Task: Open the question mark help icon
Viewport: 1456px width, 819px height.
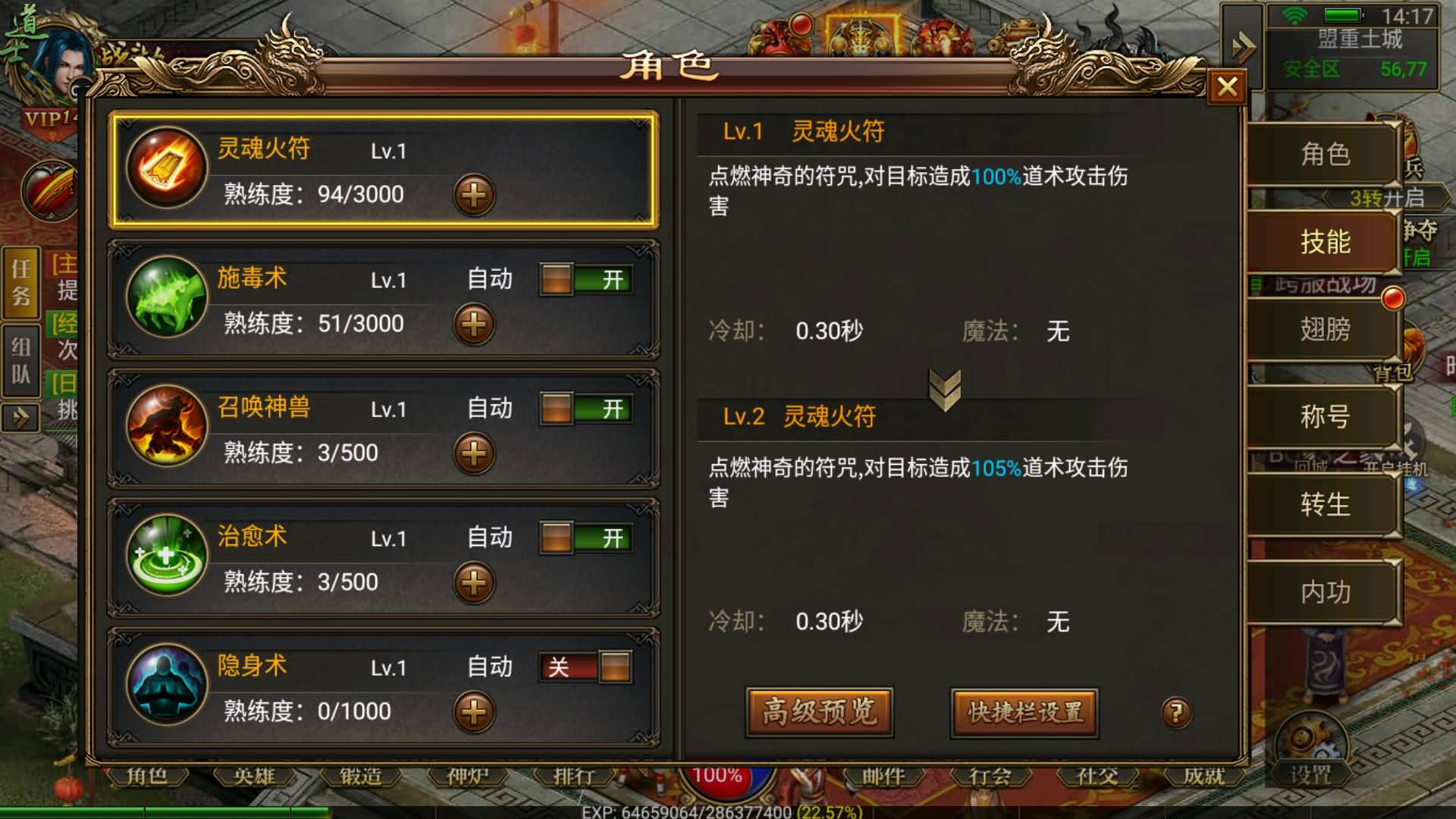Action: (x=1176, y=712)
